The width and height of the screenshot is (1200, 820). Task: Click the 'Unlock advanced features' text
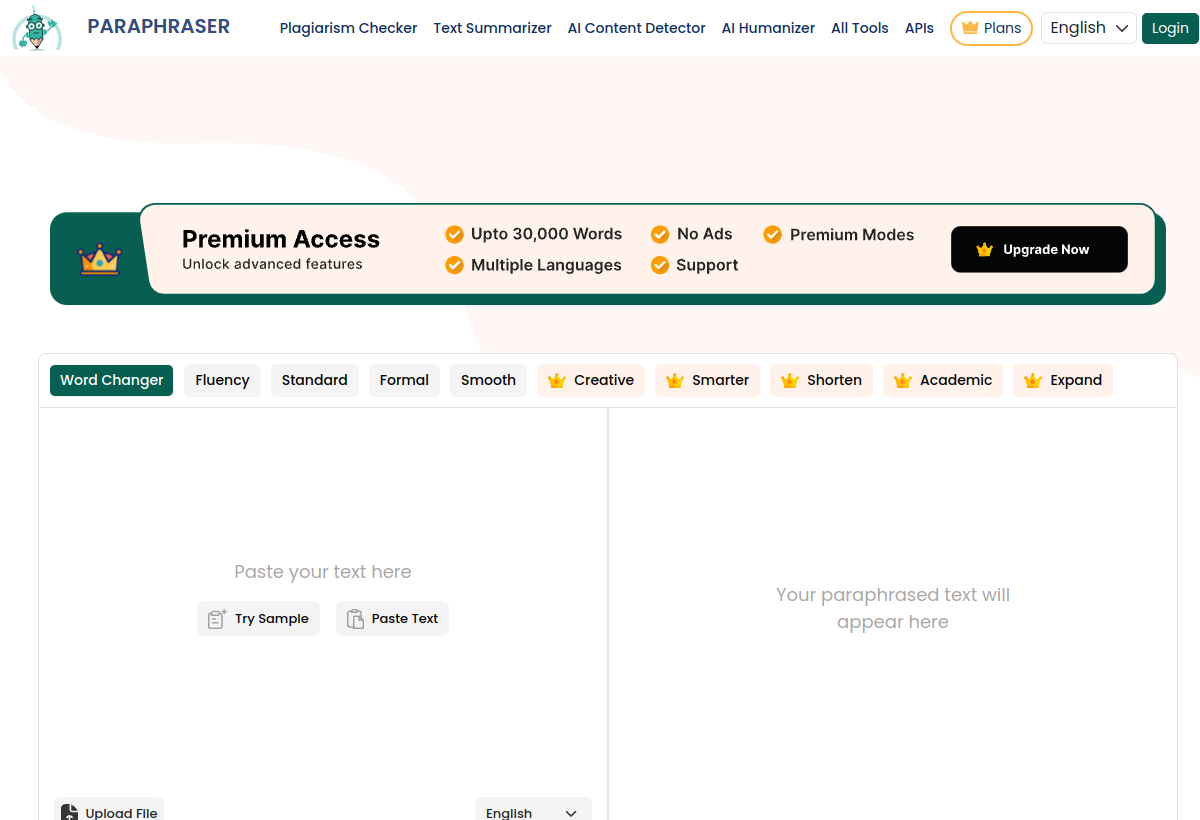click(272, 264)
